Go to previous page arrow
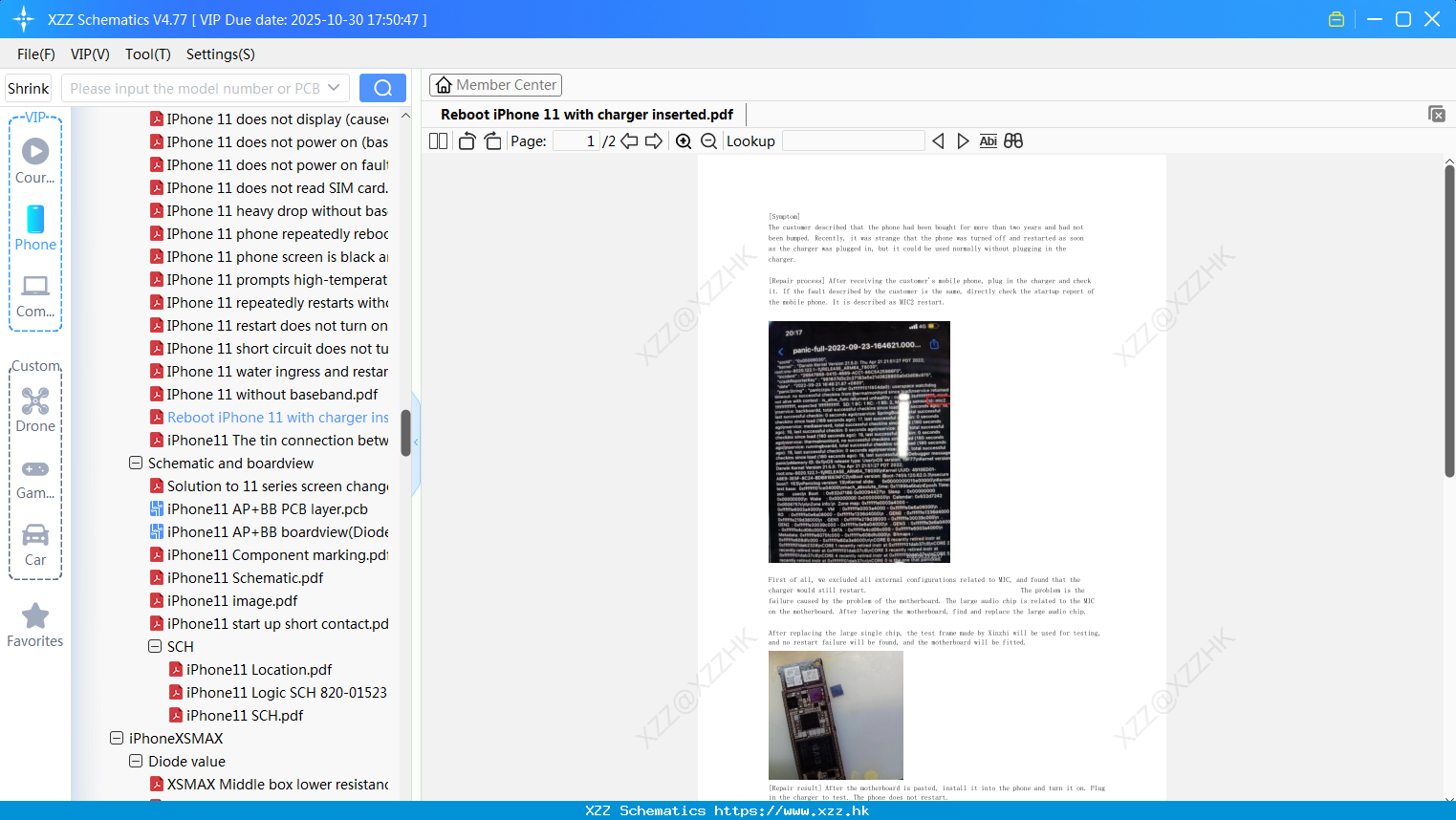Image resolution: width=1456 pixels, height=820 pixels. (x=629, y=140)
